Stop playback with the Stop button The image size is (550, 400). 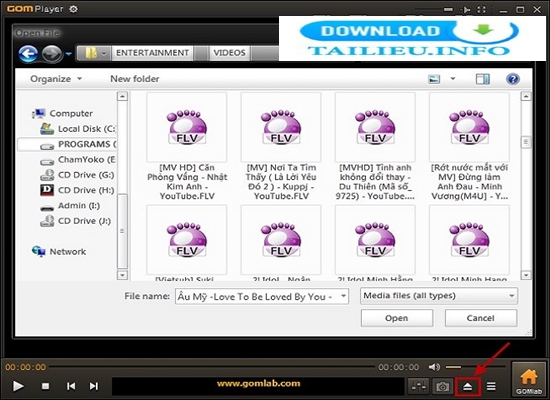tap(45, 386)
